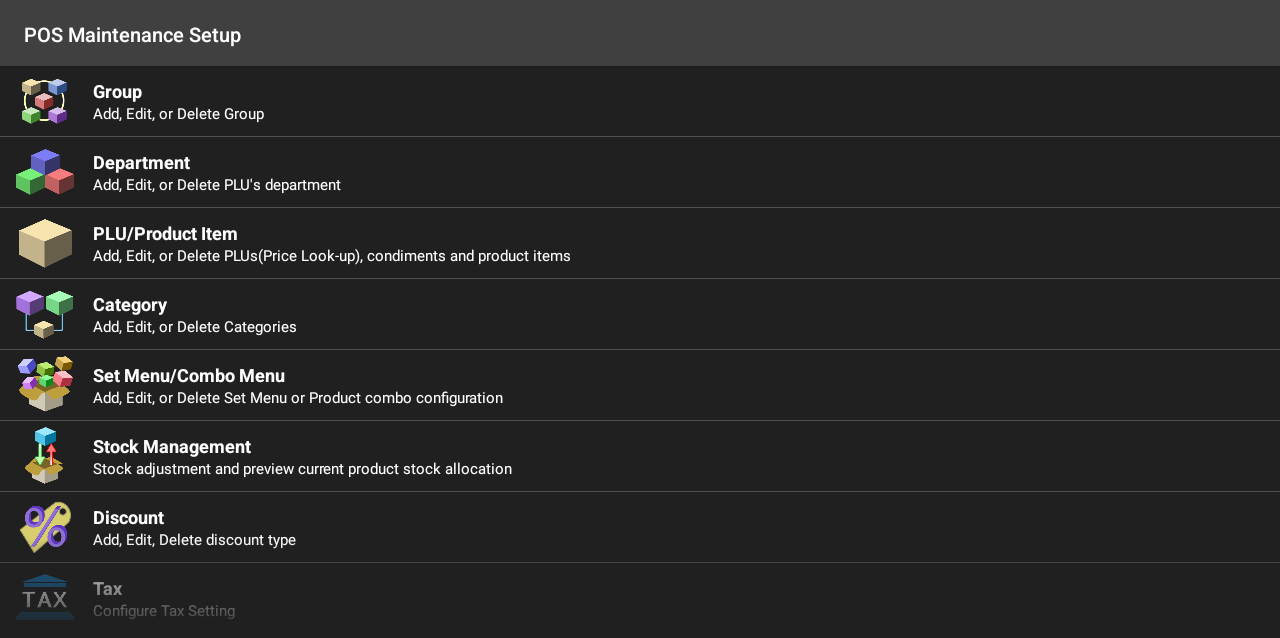Choose the Category title

click(130, 305)
